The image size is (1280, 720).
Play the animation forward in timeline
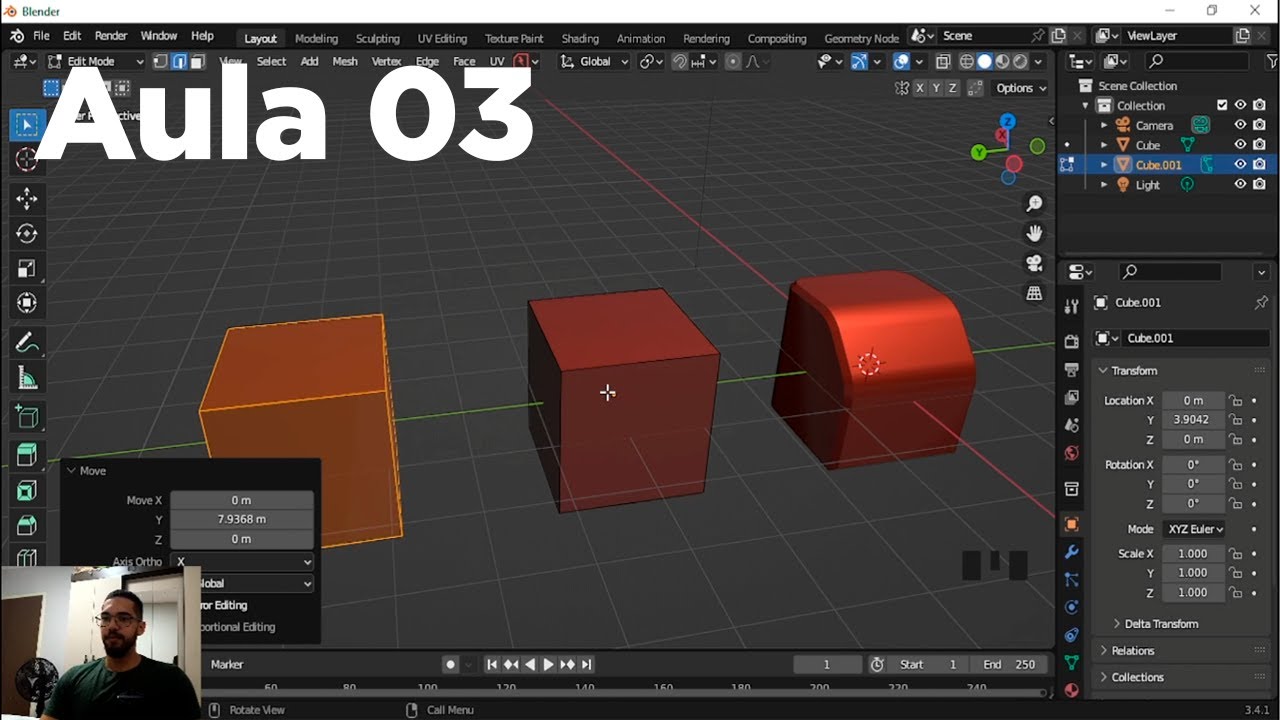click(548, 664)
